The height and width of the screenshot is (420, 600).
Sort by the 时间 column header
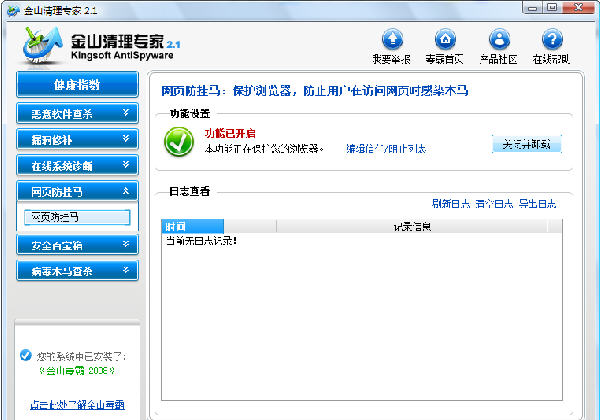[192, 226]
